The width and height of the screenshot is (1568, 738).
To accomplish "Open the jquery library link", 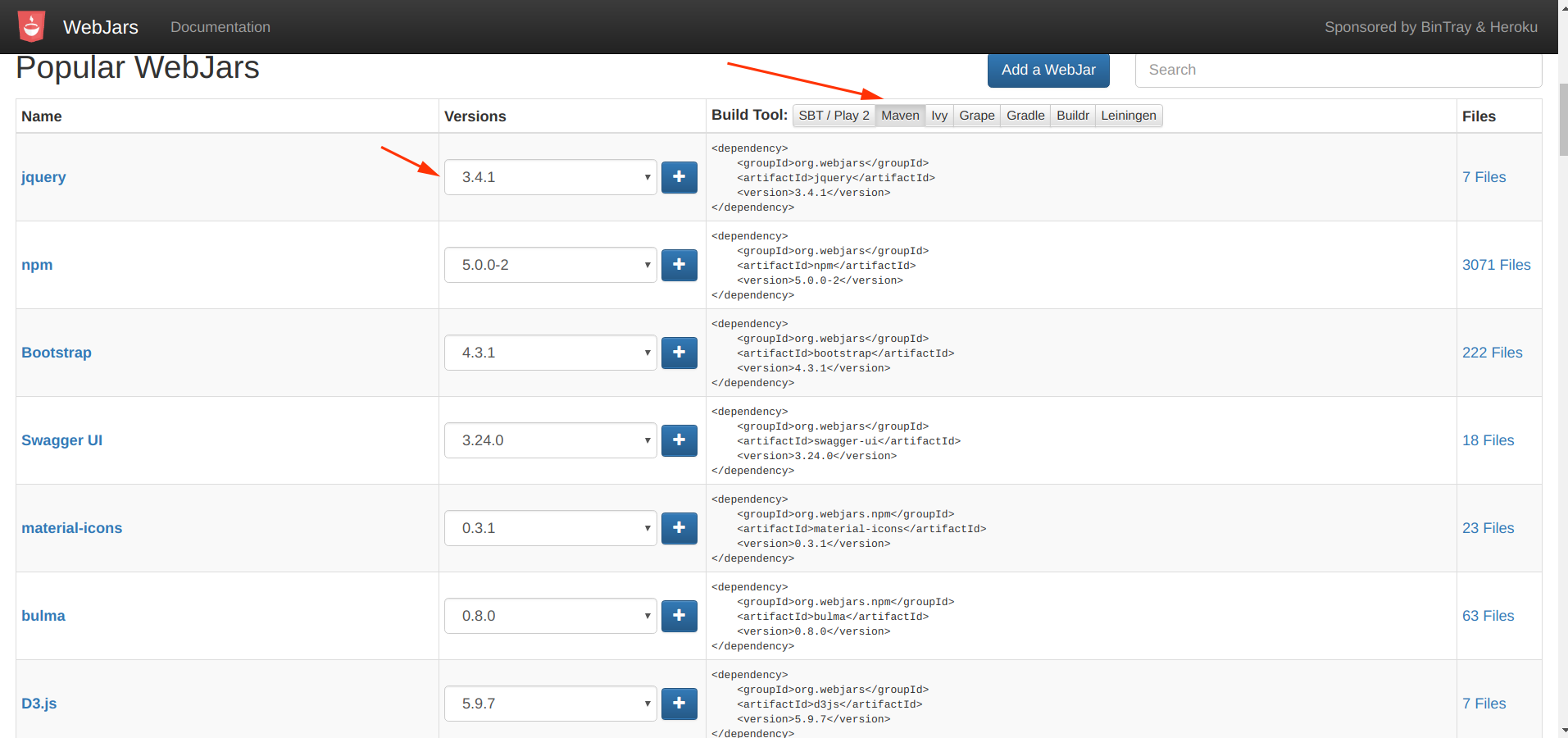I will 43,177.
